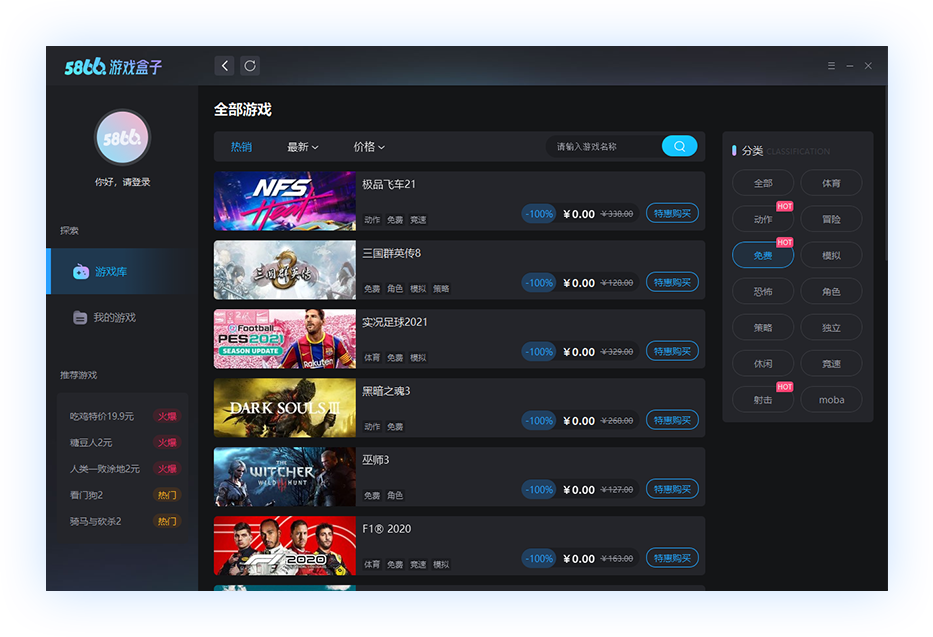Click the back arrow navigation icon

tap(224, 66)
